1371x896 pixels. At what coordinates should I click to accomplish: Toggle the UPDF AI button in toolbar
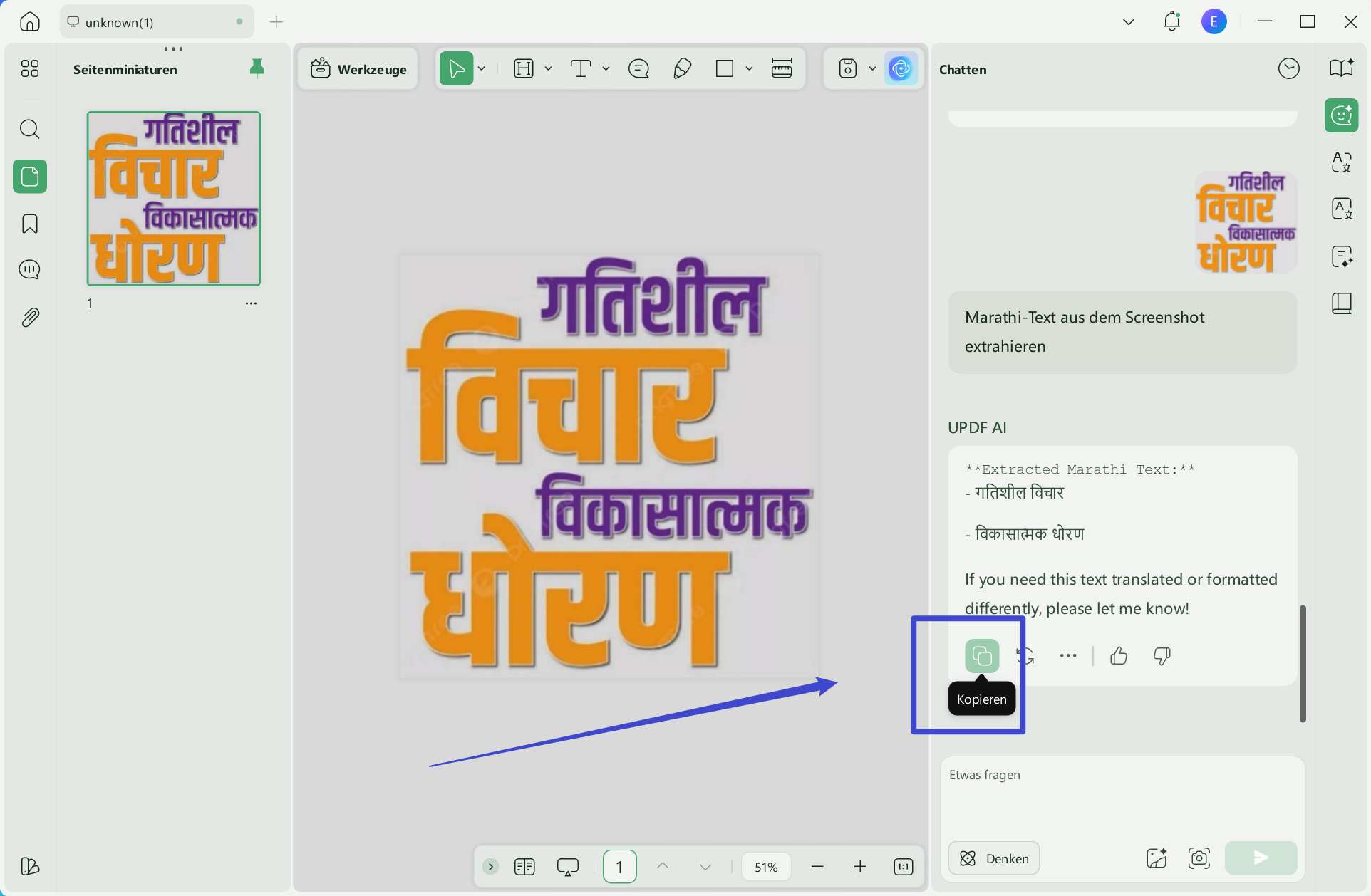(901, 69)
